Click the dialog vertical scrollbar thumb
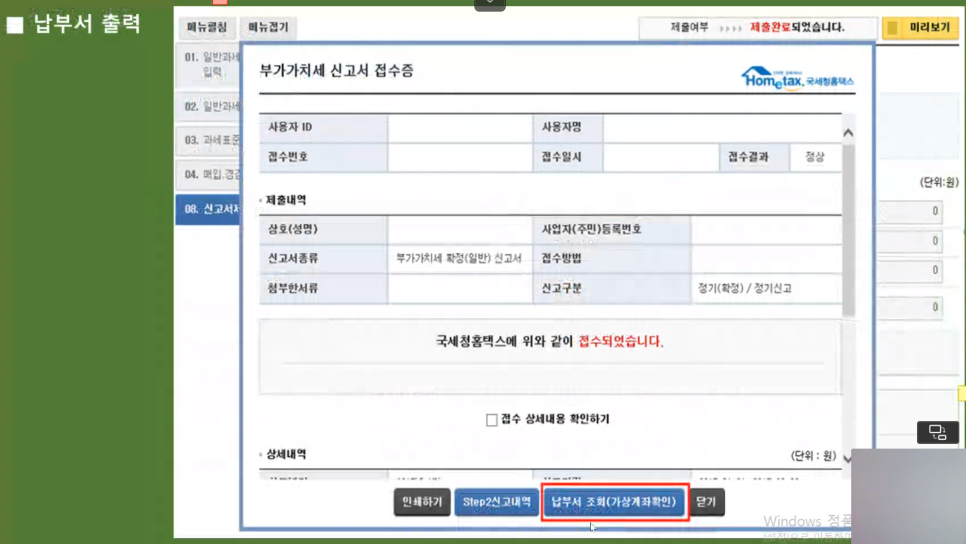Image resolution: width=966 pixels, height=544 pixels. click(x=848, y=230)
